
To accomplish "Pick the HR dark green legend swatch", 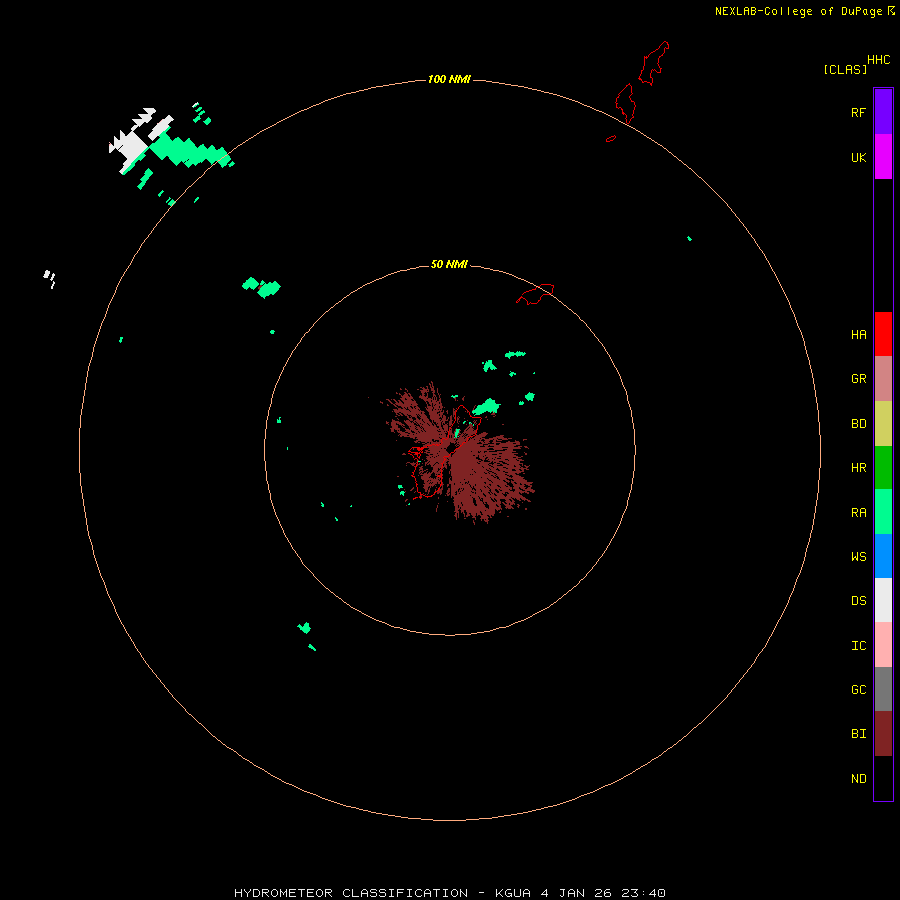I will (883, 468).
